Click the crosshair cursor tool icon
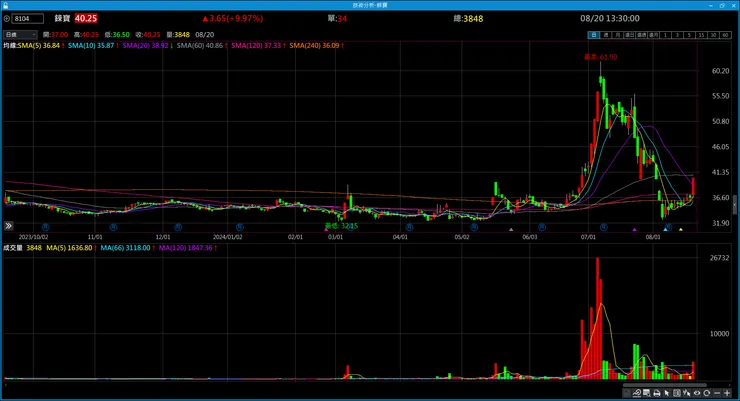Image resolution: width=740 pixels, height=401 pixels. (x=687, y=393)
